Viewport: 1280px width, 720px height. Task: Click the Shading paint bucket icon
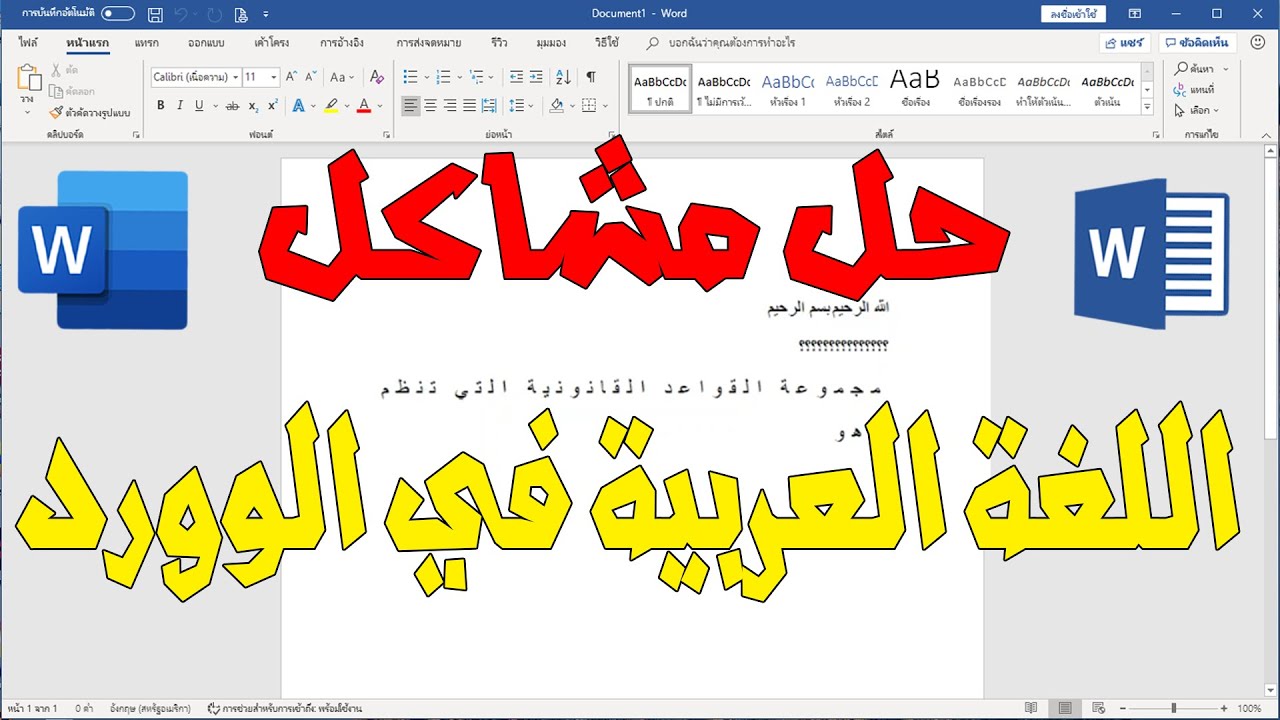557,105
